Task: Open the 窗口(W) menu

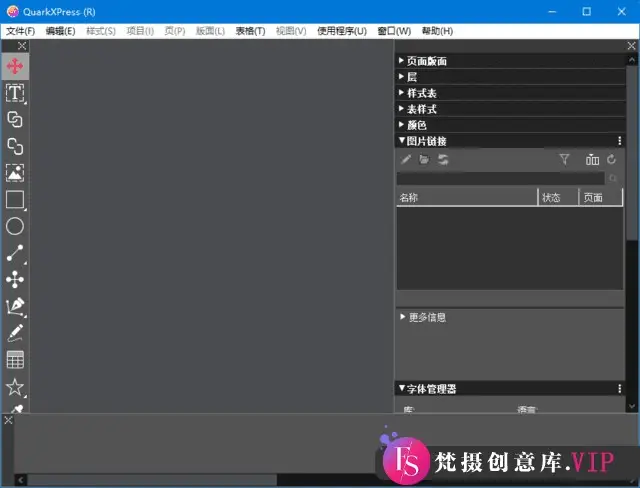Action: point(394,31)
